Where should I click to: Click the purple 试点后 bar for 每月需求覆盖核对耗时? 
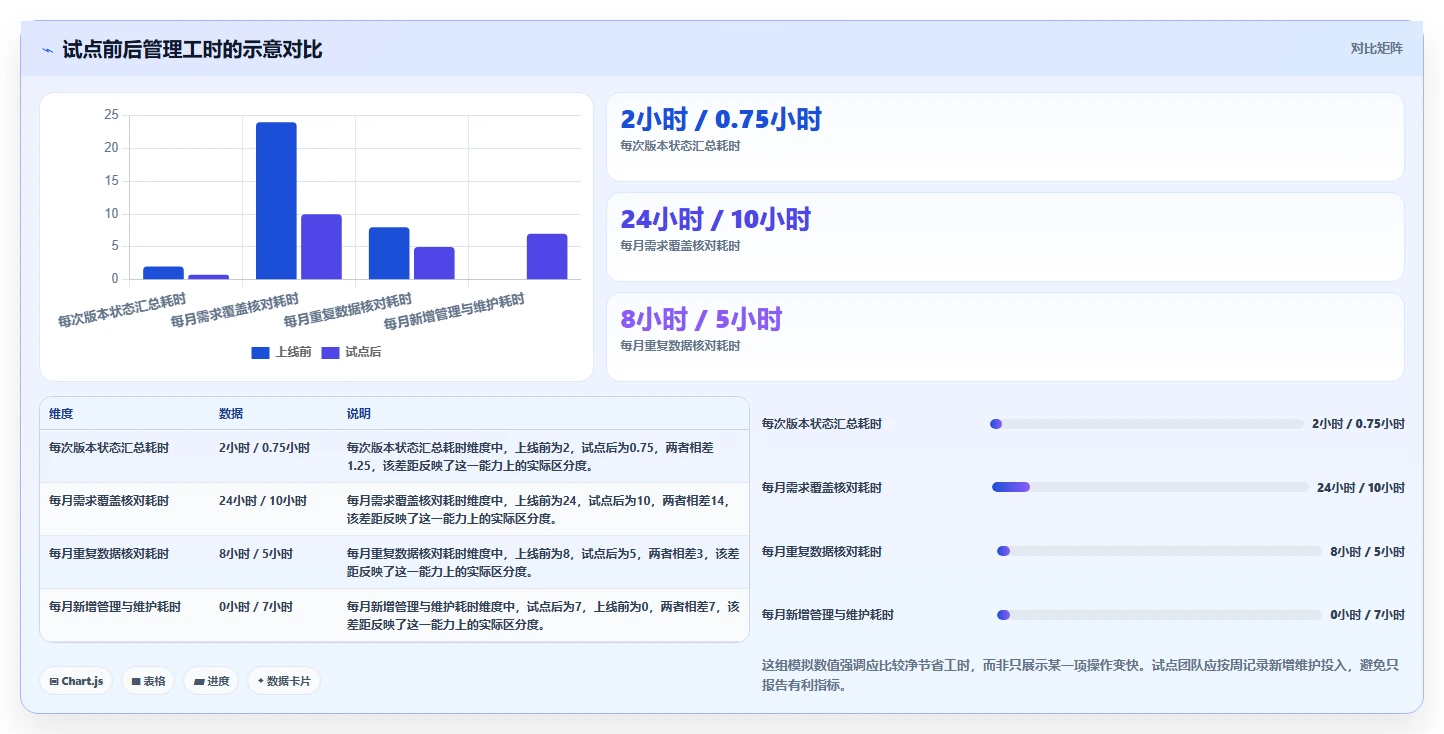[321, 247]
